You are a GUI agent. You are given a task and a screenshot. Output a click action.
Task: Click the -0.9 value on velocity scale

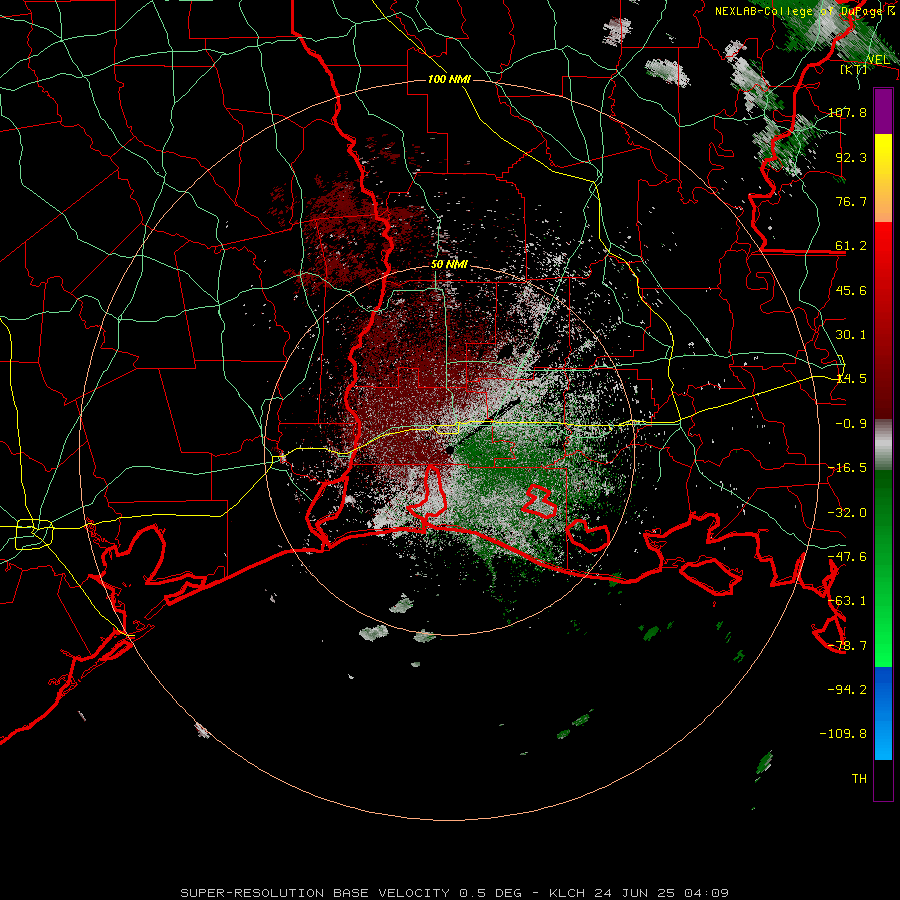(x=851, y=424)
